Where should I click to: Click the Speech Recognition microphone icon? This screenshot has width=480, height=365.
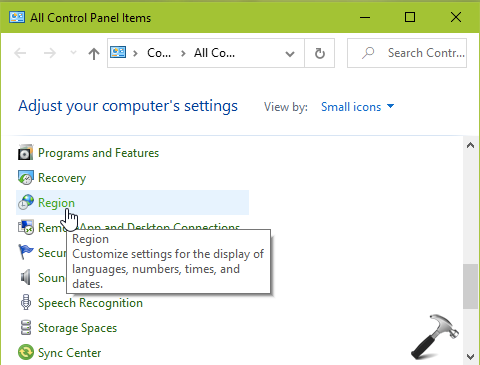click(26, 302)
